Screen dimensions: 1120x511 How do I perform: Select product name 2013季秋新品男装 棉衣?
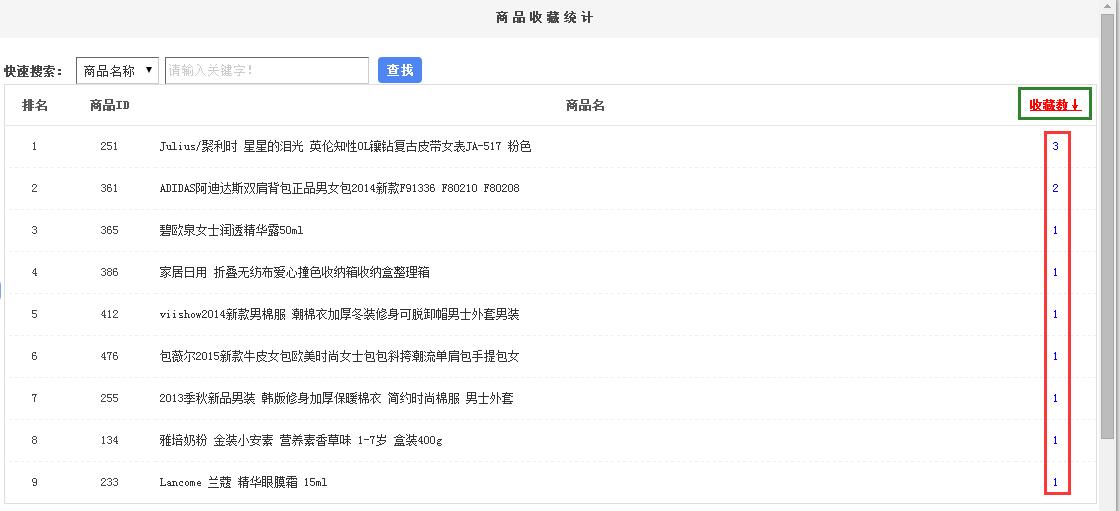click(336, 398)
